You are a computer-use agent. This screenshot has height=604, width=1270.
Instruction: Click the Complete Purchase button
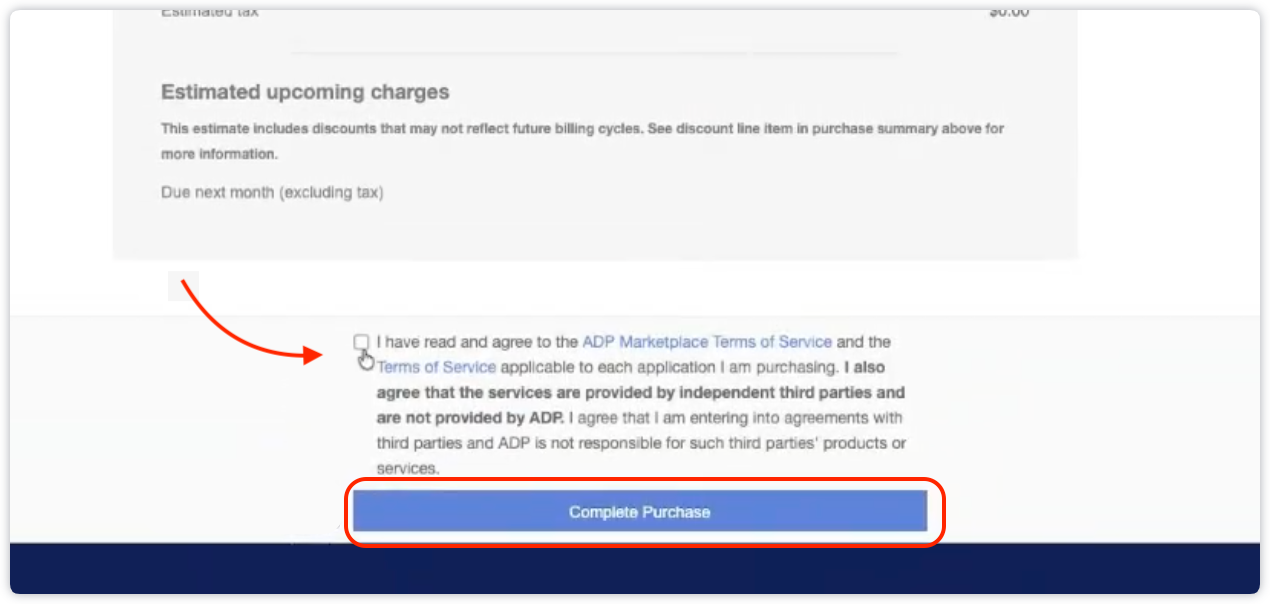click(x=639, y=512)
